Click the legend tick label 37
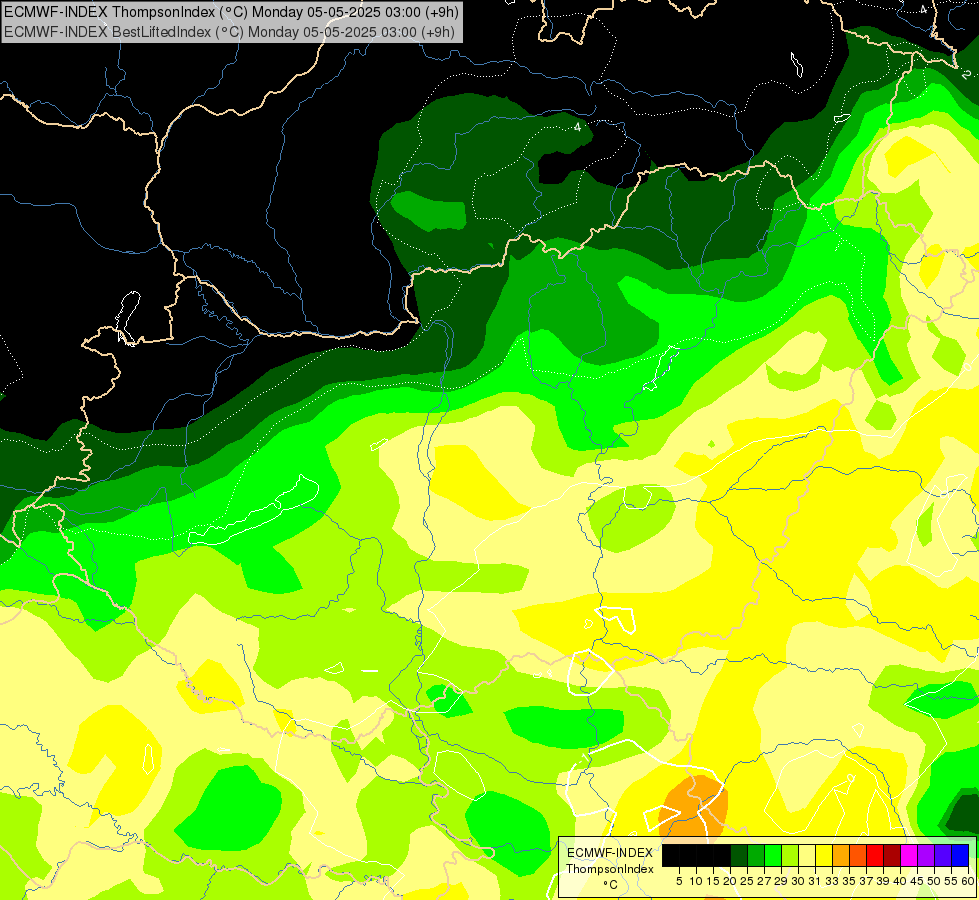The image size is (979, 900). (x=866, y=881)
